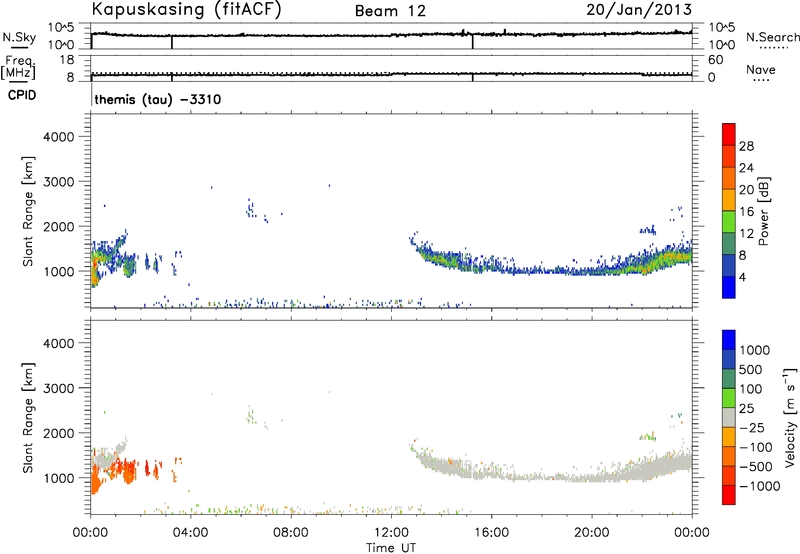Screen dimensions: 800x554
Task: Click the Velocity [m s⁻¹] colorbar title
Action: [x=790, y=417]
